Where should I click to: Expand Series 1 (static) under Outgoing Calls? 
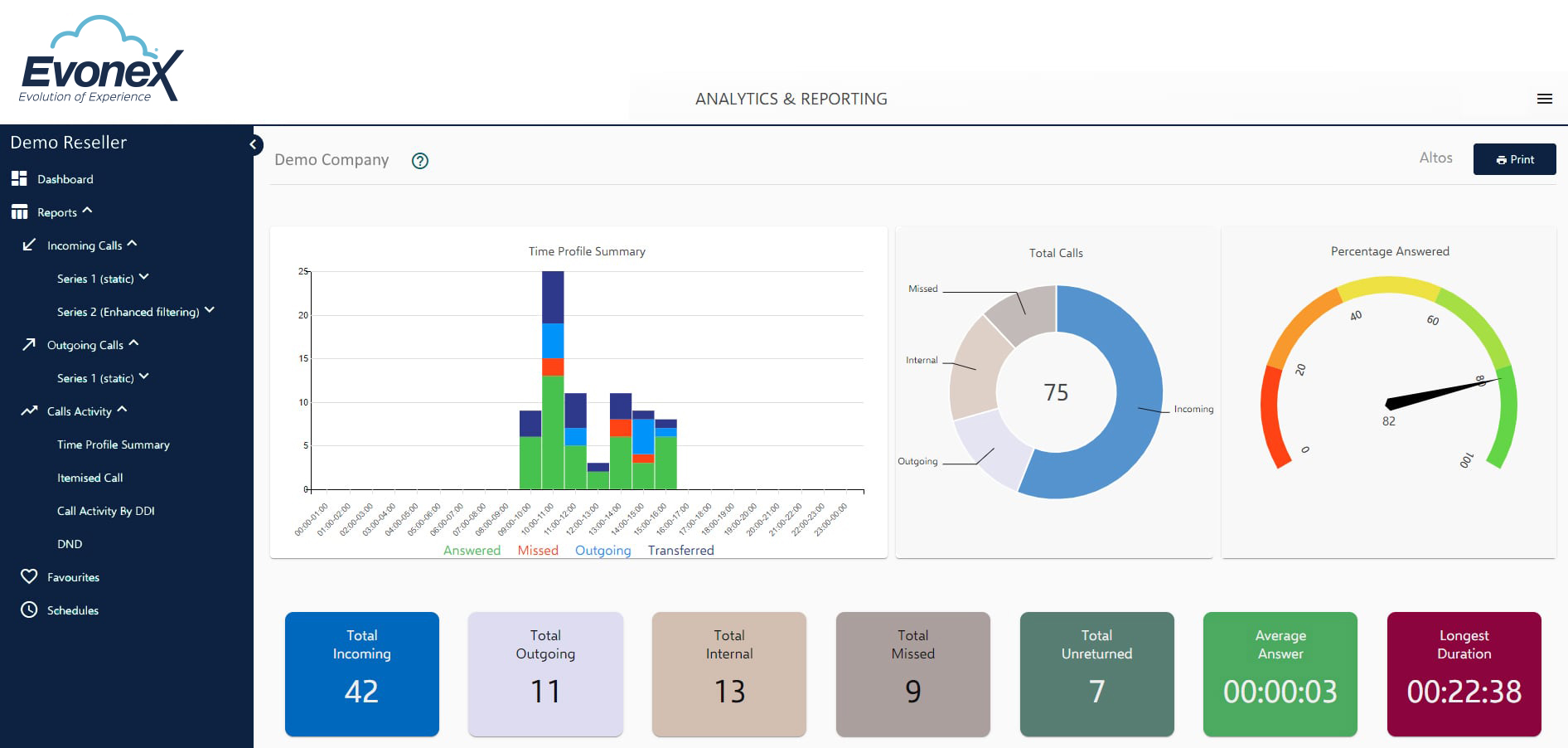[144, 376]
